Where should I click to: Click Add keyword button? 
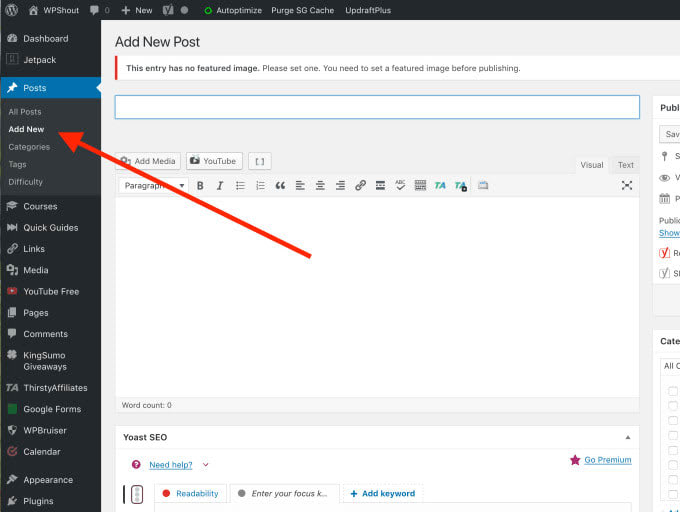(382, 493)
